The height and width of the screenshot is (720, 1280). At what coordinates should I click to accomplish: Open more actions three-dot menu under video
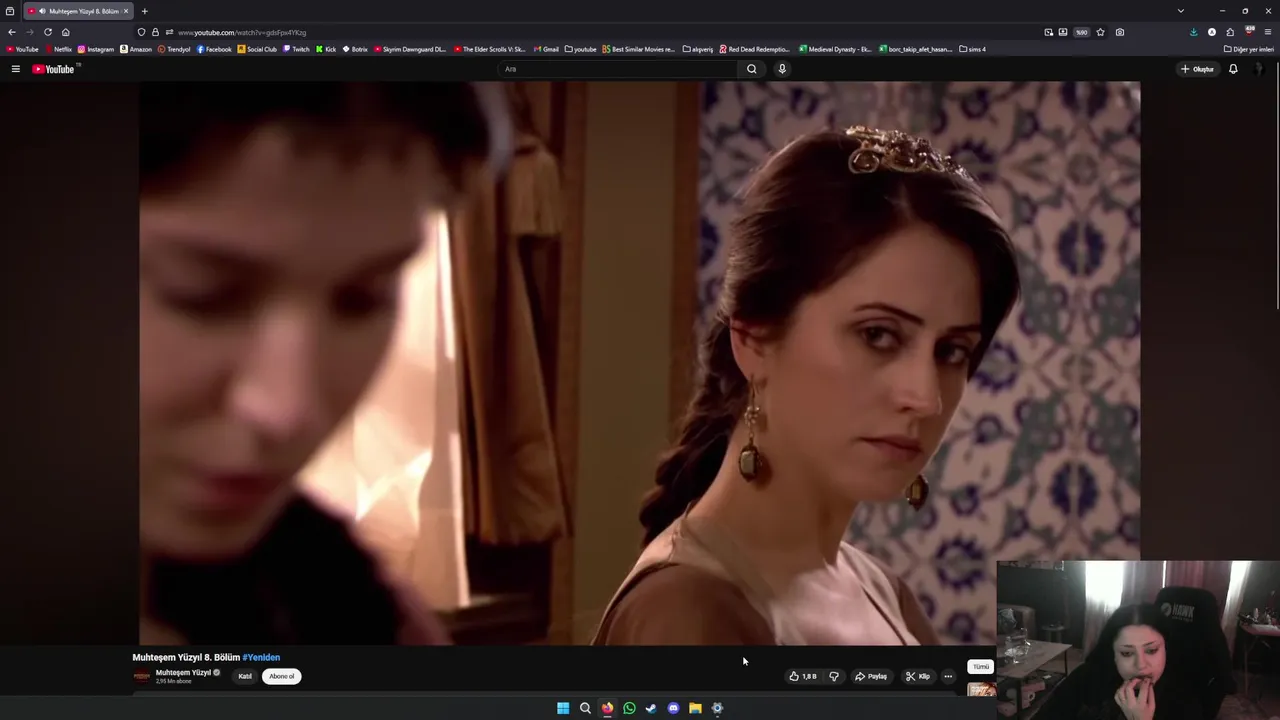coord(948,676)
